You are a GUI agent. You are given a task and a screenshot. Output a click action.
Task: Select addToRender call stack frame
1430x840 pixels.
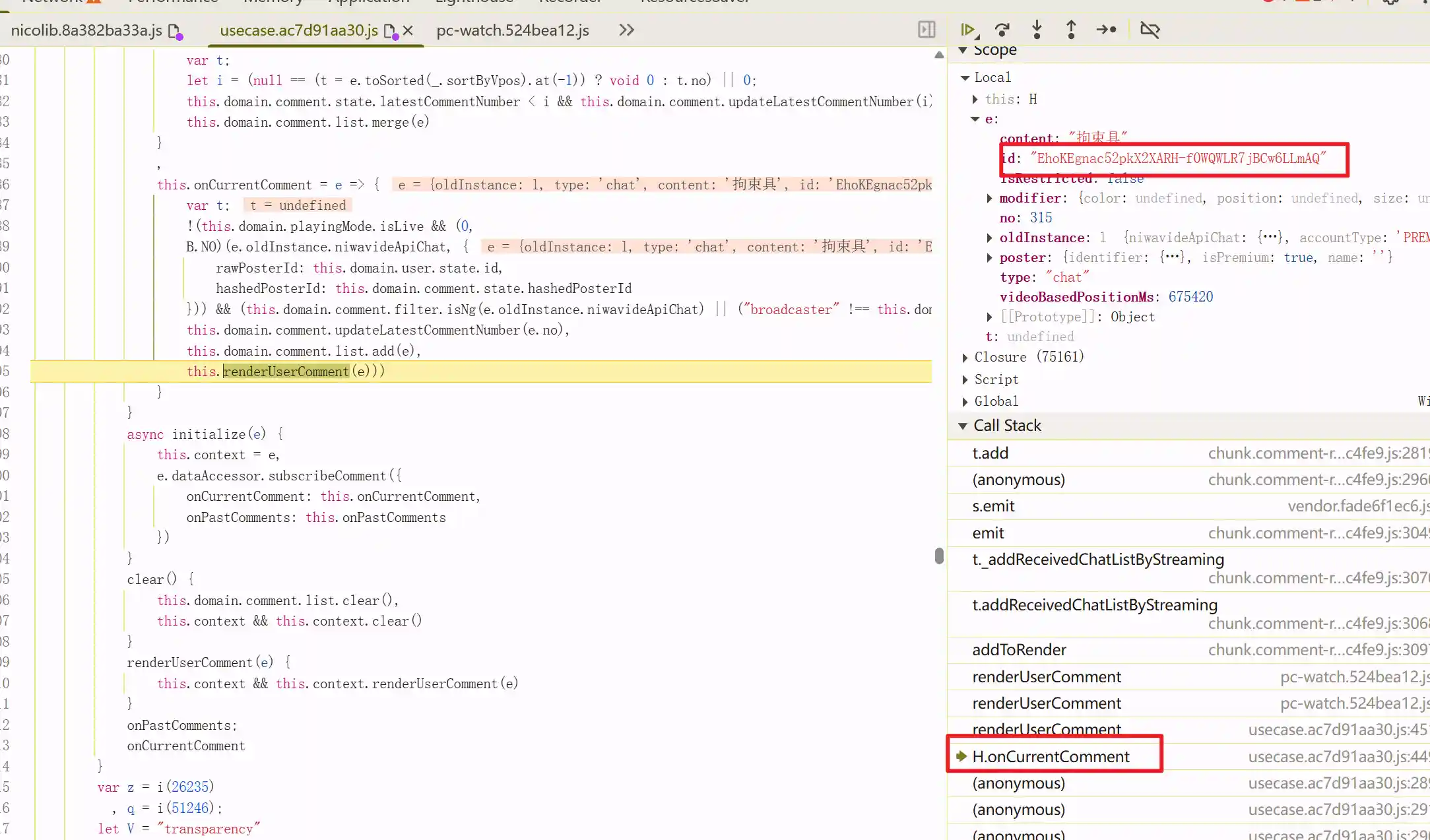[1019, 650]
